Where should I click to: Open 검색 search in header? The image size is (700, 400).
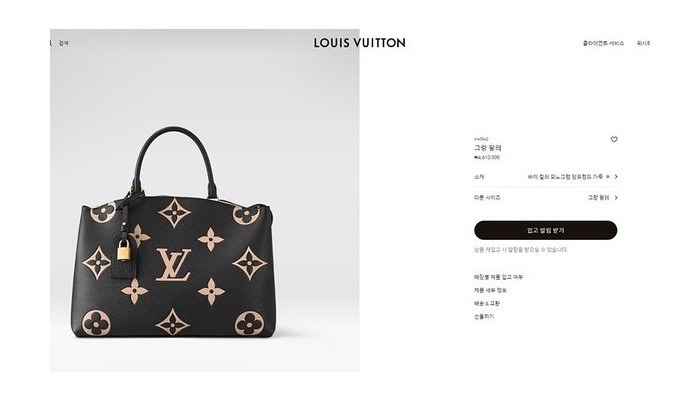(x=63, y=43)
